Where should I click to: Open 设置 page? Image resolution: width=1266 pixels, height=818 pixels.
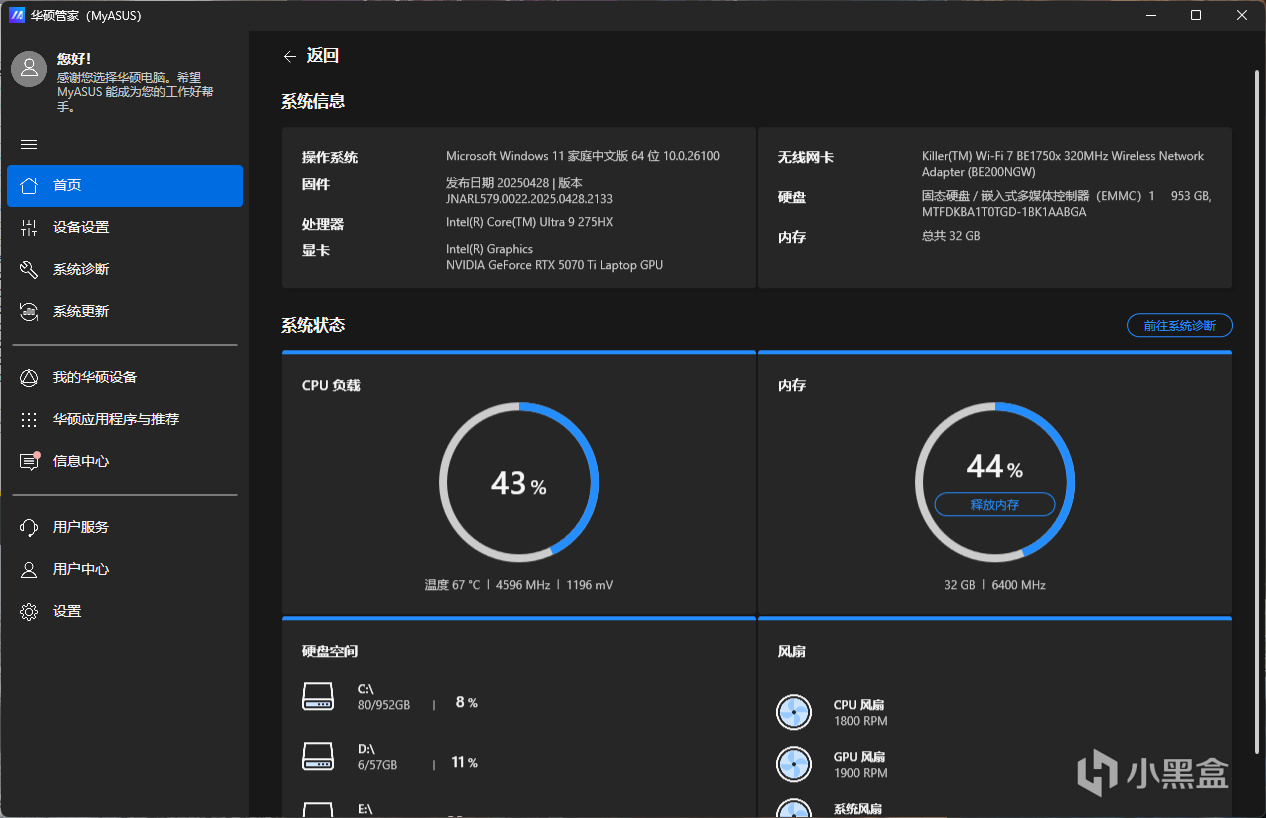125,612
